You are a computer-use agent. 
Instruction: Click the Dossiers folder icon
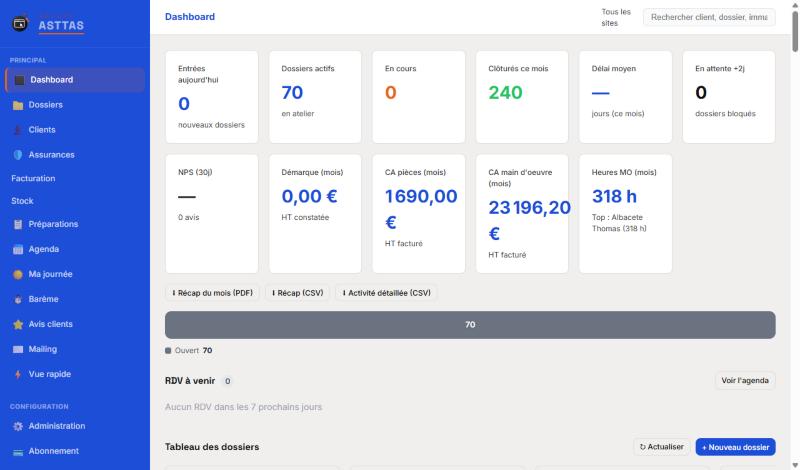click(x=18, y=105)
